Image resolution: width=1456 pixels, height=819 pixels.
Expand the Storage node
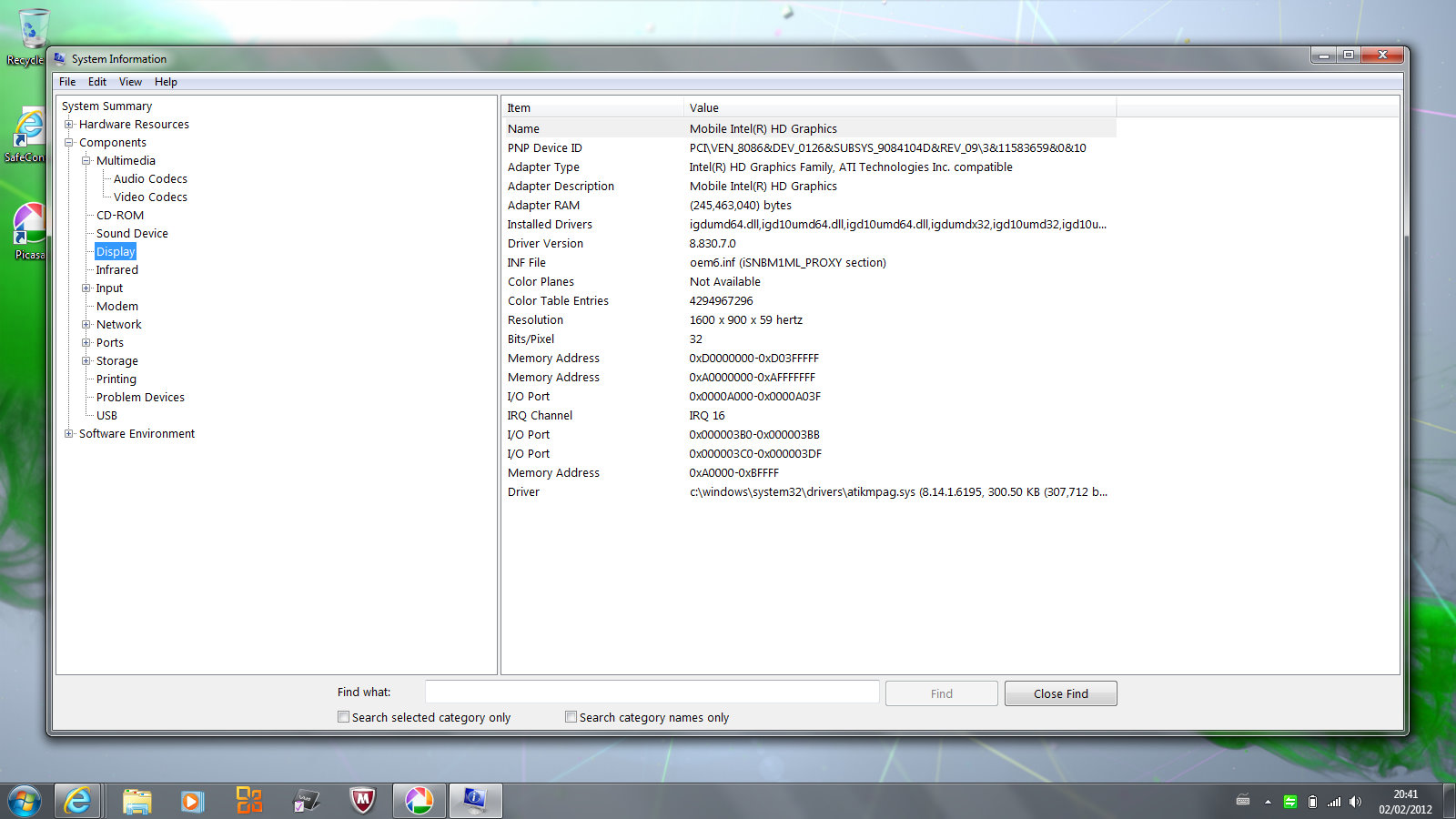point(86,361)
